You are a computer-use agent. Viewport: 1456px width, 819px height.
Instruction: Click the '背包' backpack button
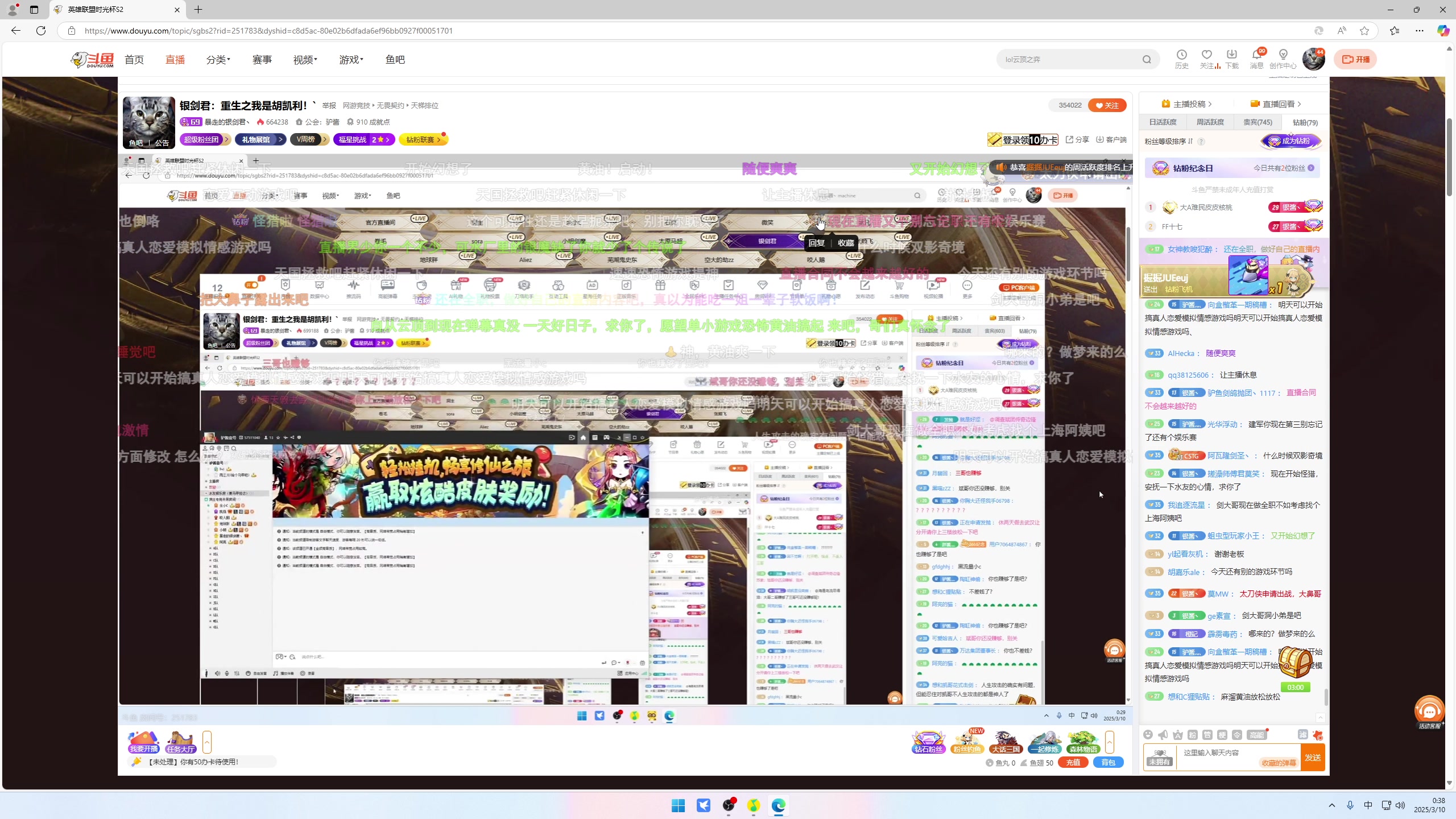(x=1108, y=763)
